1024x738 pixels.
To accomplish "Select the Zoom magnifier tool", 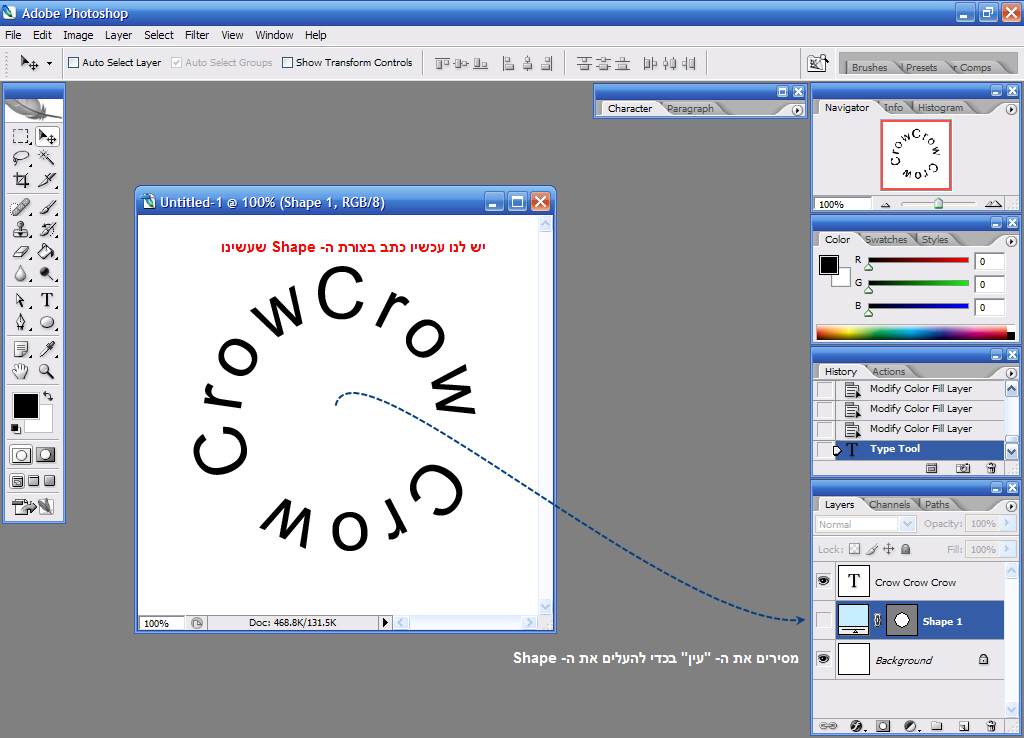I will [x=47, y=371].
